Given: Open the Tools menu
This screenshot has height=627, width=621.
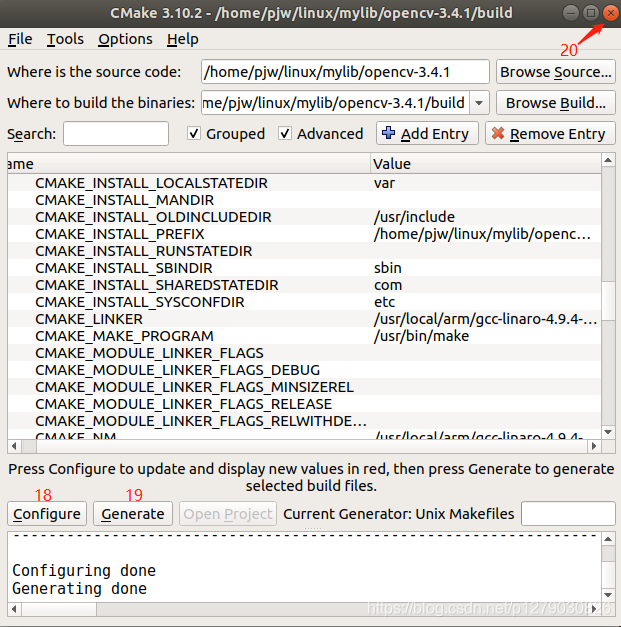Looking at the screenshot, I should point(65,39).
